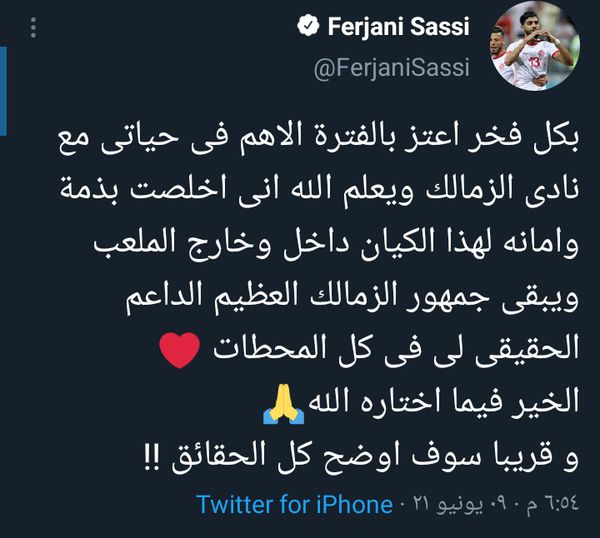Click the tweet line starting بكل فخر
The image size is (600, 538).
pos(318,137)
